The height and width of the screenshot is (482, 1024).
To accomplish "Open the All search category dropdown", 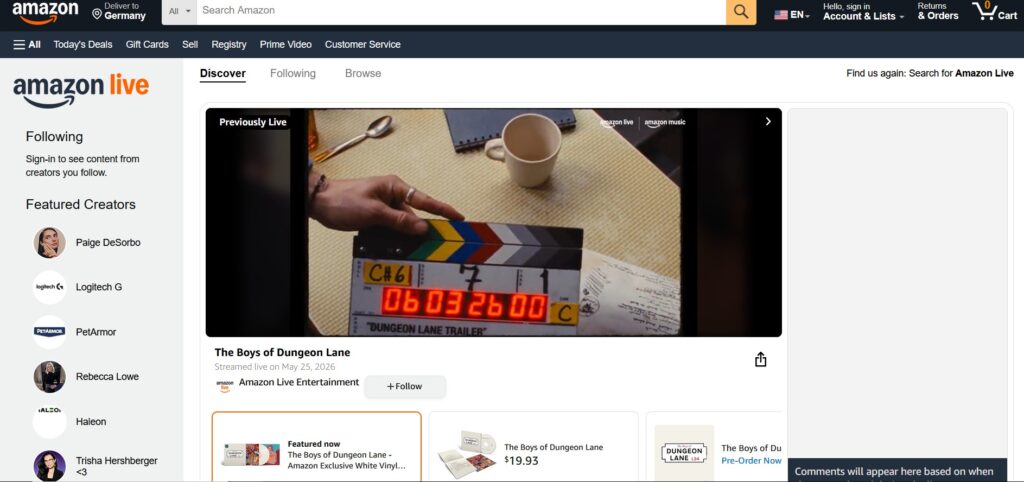I will pos(180,12).
